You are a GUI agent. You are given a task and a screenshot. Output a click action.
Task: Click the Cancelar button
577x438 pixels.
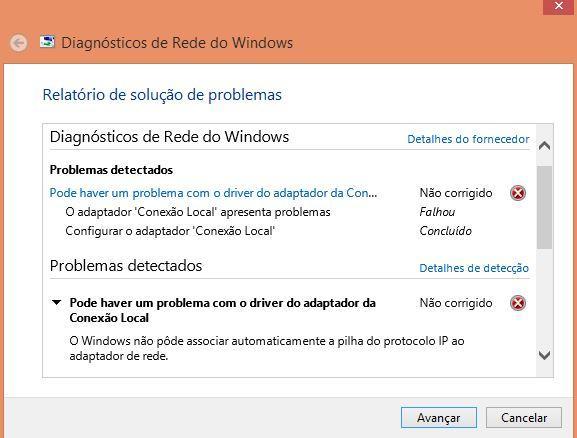tap(524, 418)
